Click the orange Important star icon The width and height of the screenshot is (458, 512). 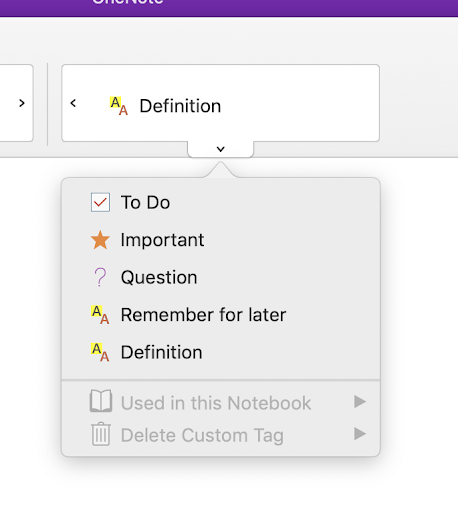point(100,240)
